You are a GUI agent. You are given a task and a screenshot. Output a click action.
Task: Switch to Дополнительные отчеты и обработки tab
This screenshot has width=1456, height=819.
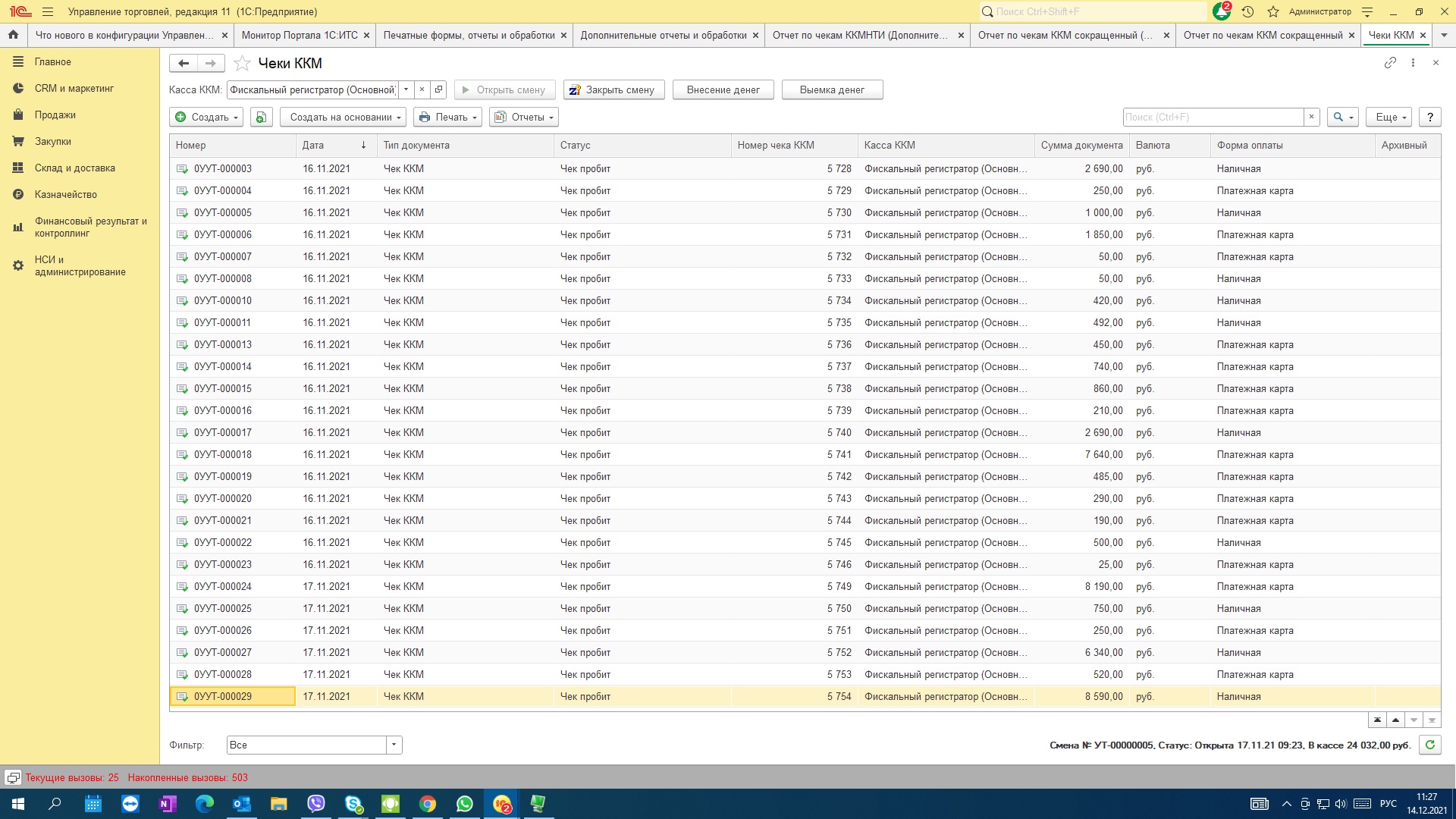pyautogui.click(x=664, y=35)
